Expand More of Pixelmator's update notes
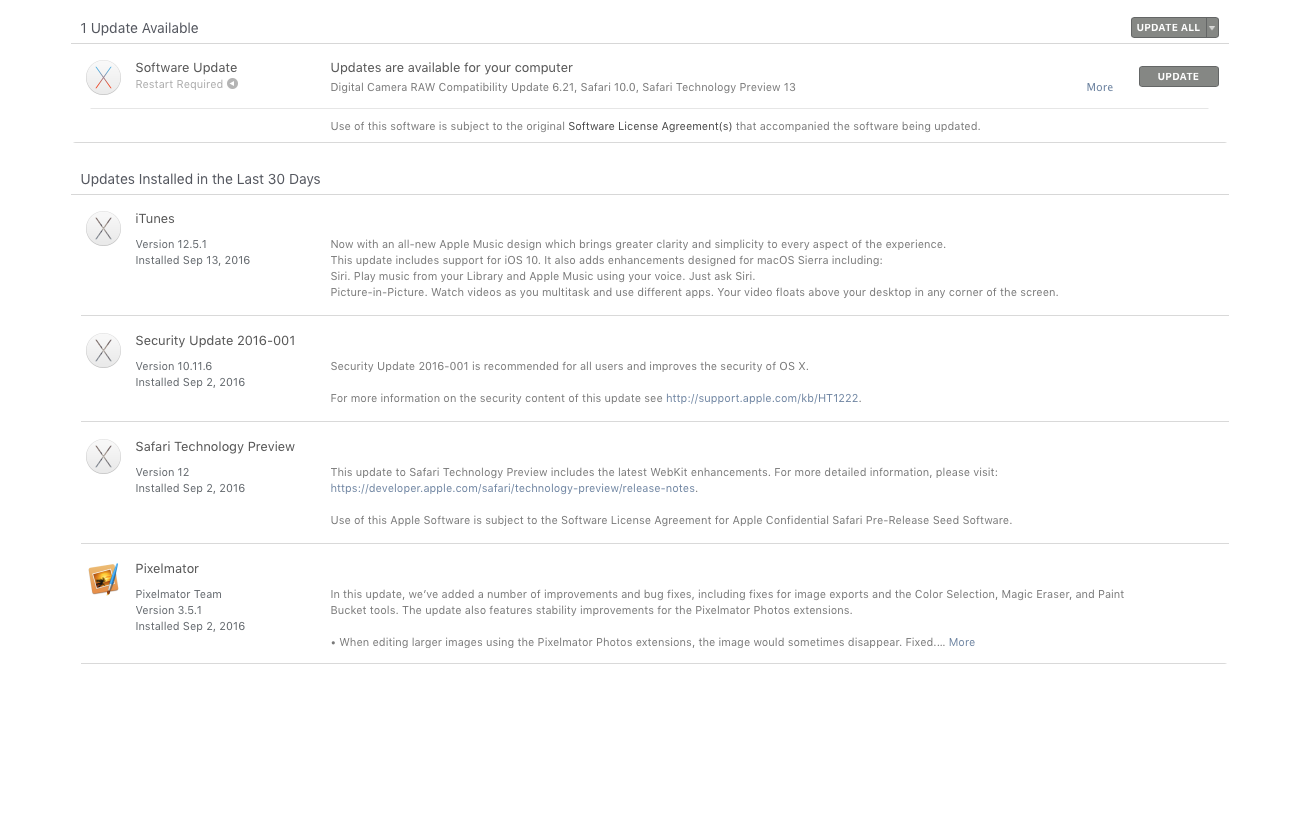The height and width of the screenshot is (813, 1300). pos(961,642)
